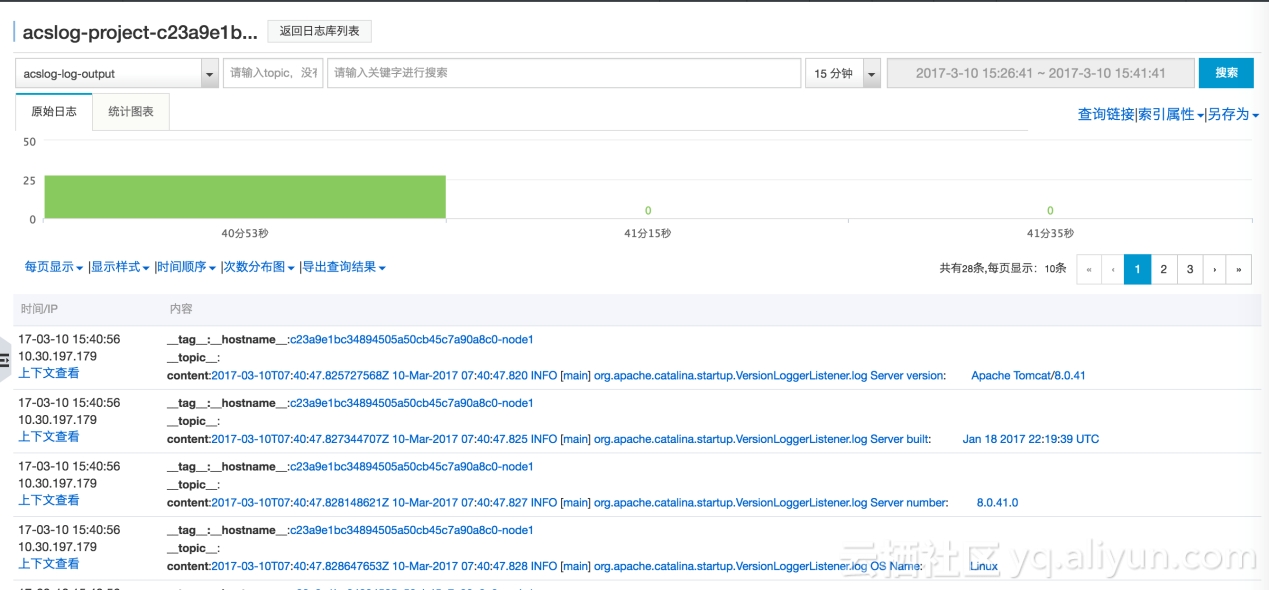Open the collapsed side panel hexagon icon
This screenshot has height=590, width=1269.
tap(5, 355)
